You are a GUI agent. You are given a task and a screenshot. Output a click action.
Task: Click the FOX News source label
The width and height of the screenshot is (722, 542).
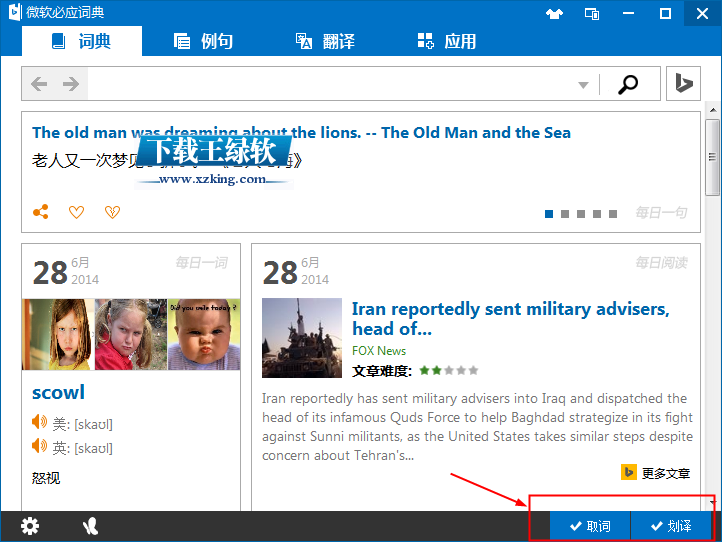[379, 351]
